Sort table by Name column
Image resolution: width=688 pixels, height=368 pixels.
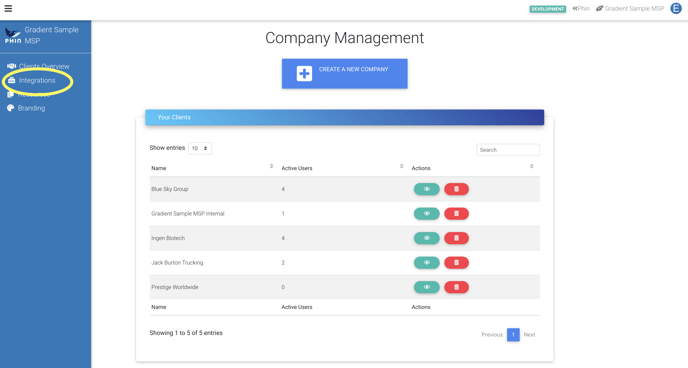tap(212, 168)
